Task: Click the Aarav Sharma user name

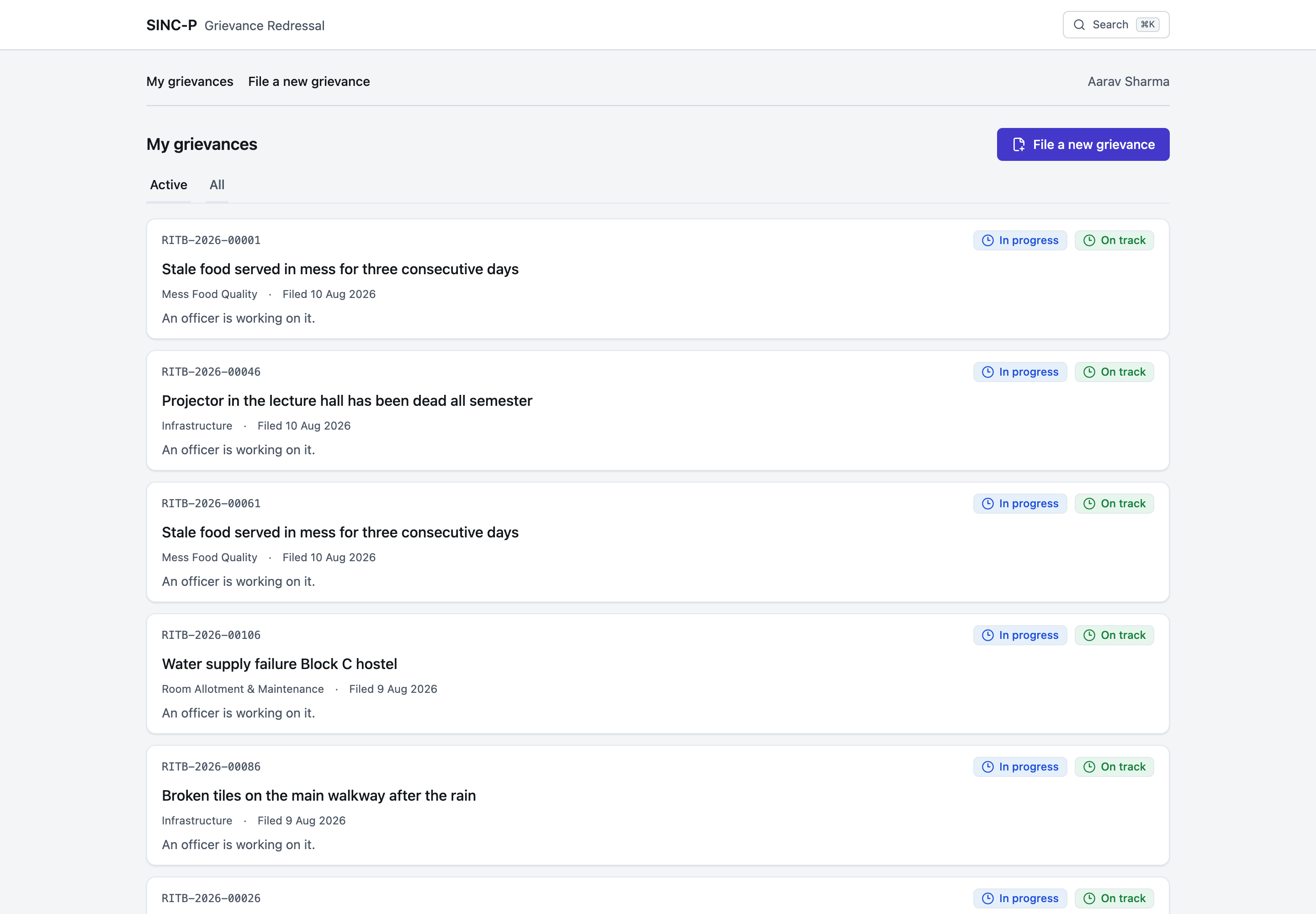Action: [x=1128, y=81]
